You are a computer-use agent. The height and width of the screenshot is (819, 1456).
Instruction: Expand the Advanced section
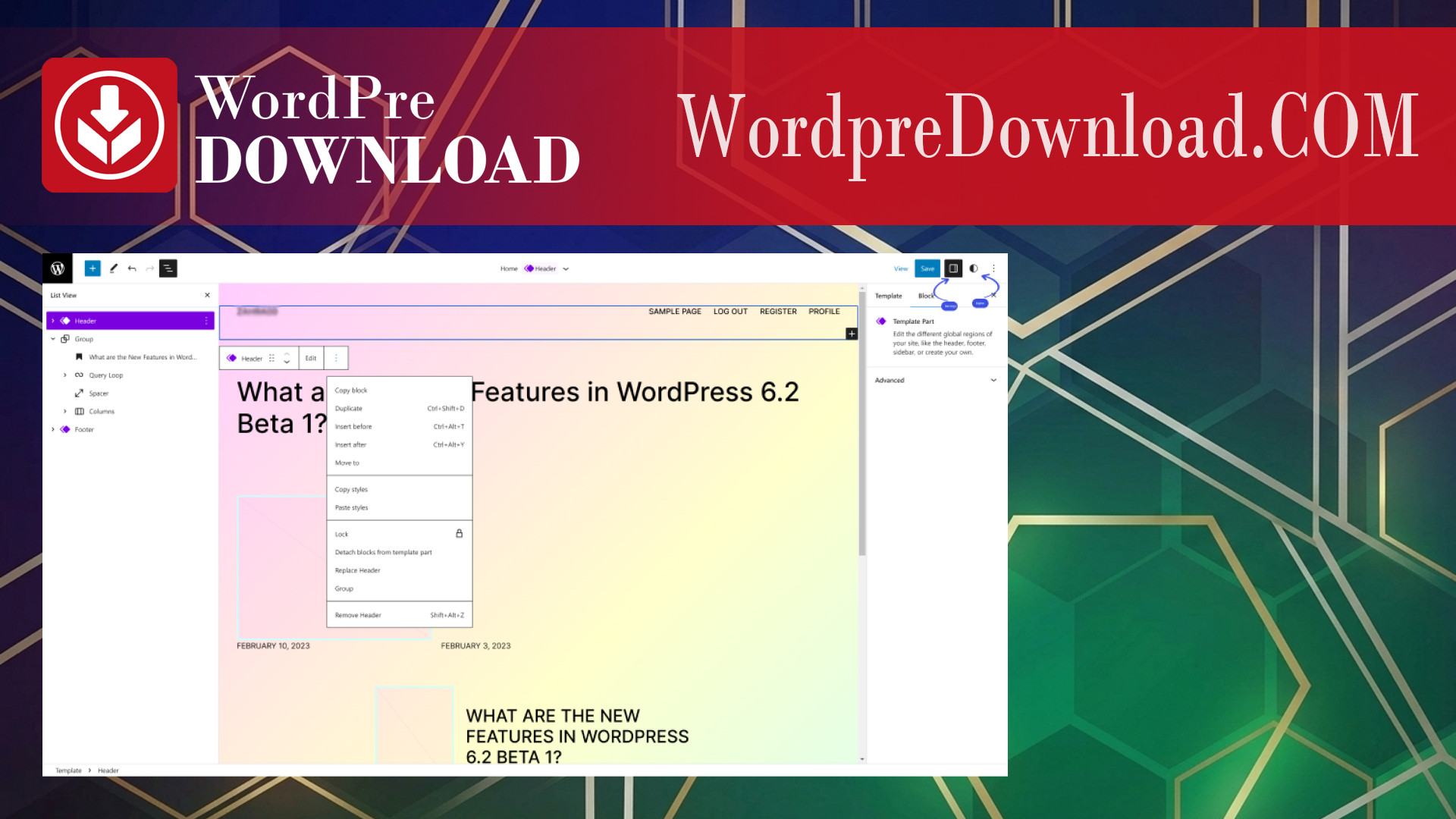click(937, 381)
